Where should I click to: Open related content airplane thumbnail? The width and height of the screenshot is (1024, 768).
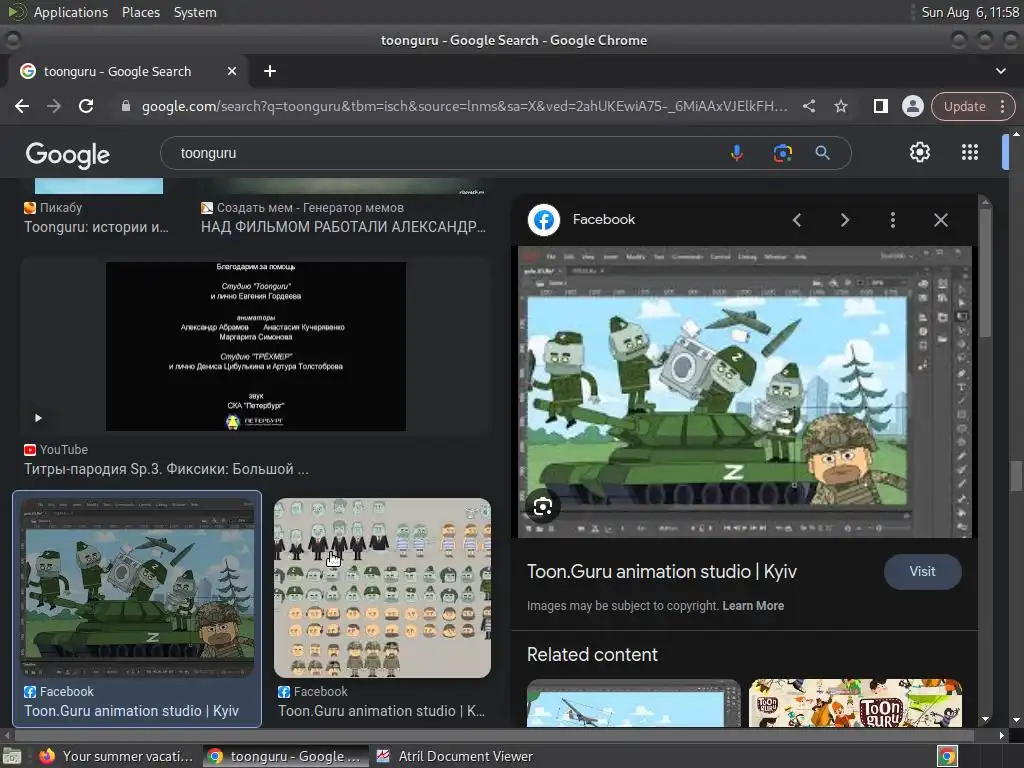tap(633, 703)
